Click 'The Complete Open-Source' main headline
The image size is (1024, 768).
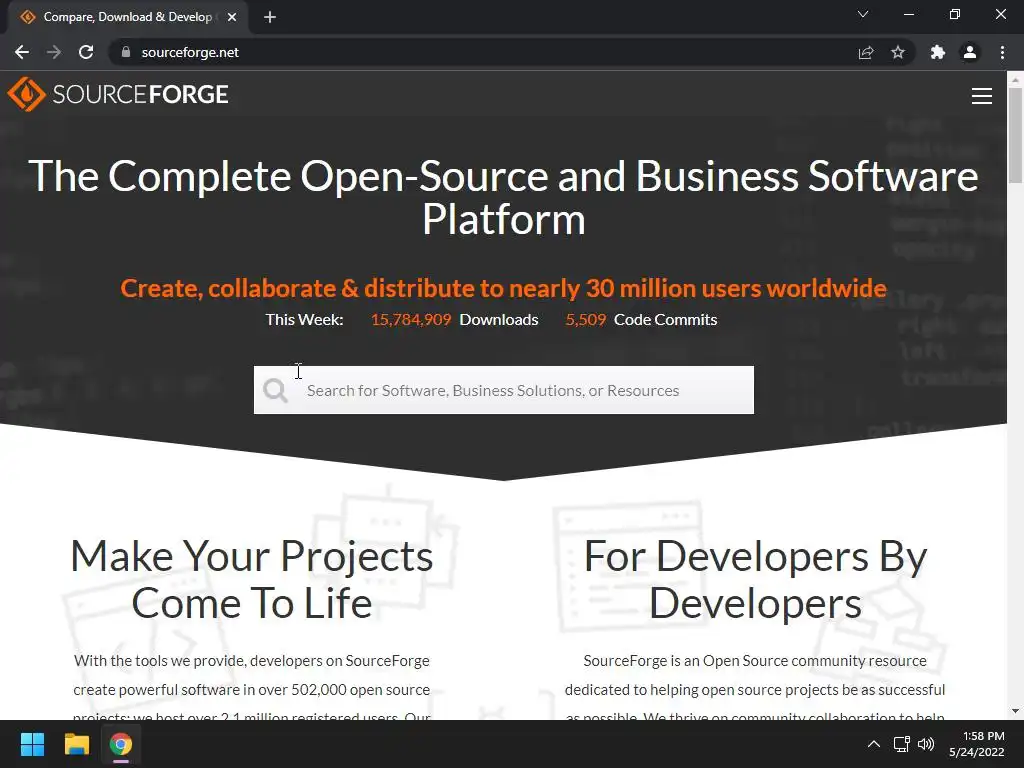coord(504,197)
